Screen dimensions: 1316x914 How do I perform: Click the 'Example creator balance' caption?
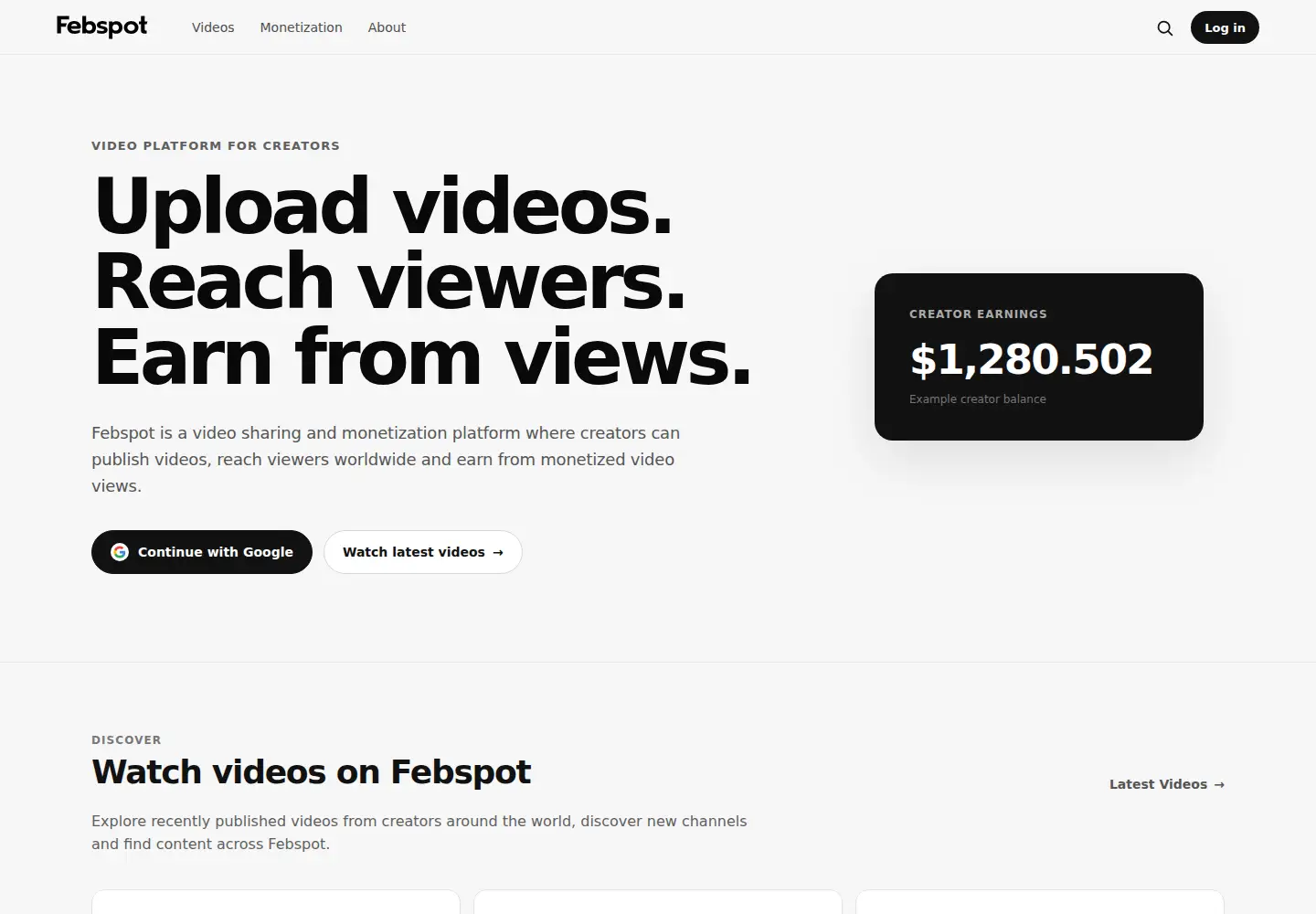978,399
